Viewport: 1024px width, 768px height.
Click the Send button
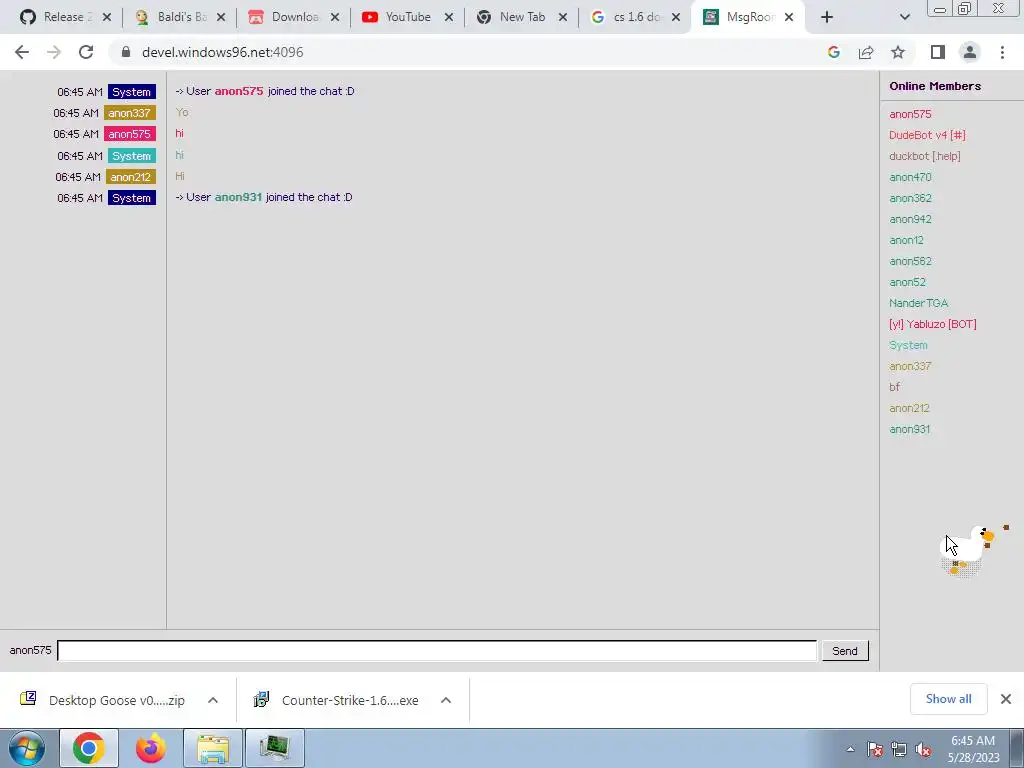(x=845, y=650)
